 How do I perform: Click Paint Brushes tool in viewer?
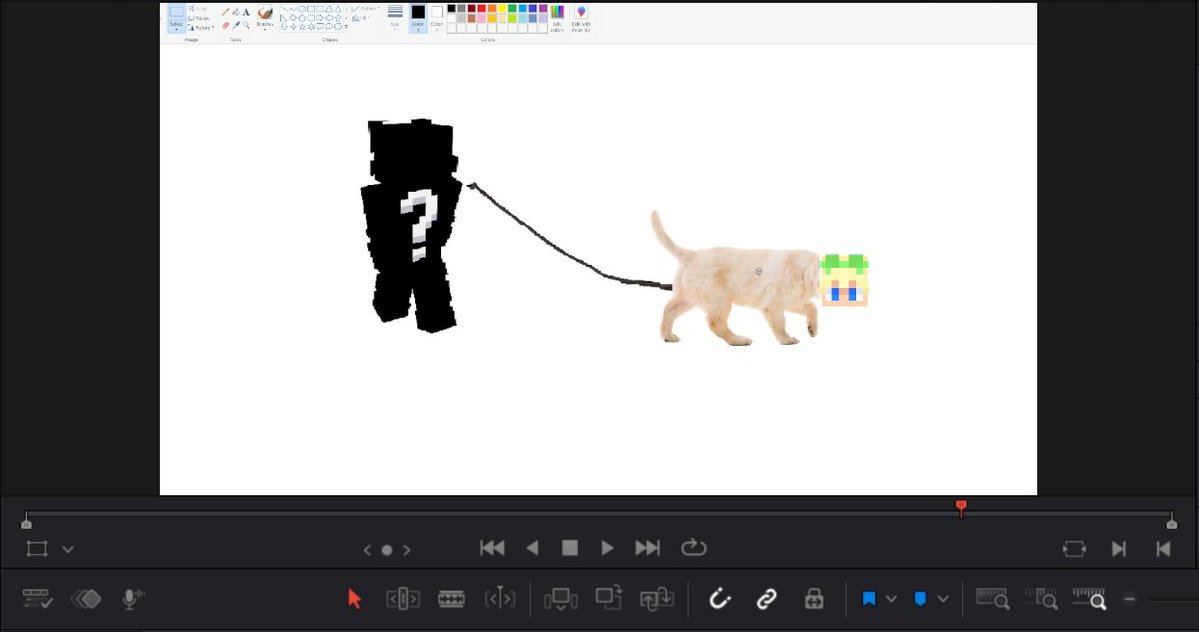point(265,16)
